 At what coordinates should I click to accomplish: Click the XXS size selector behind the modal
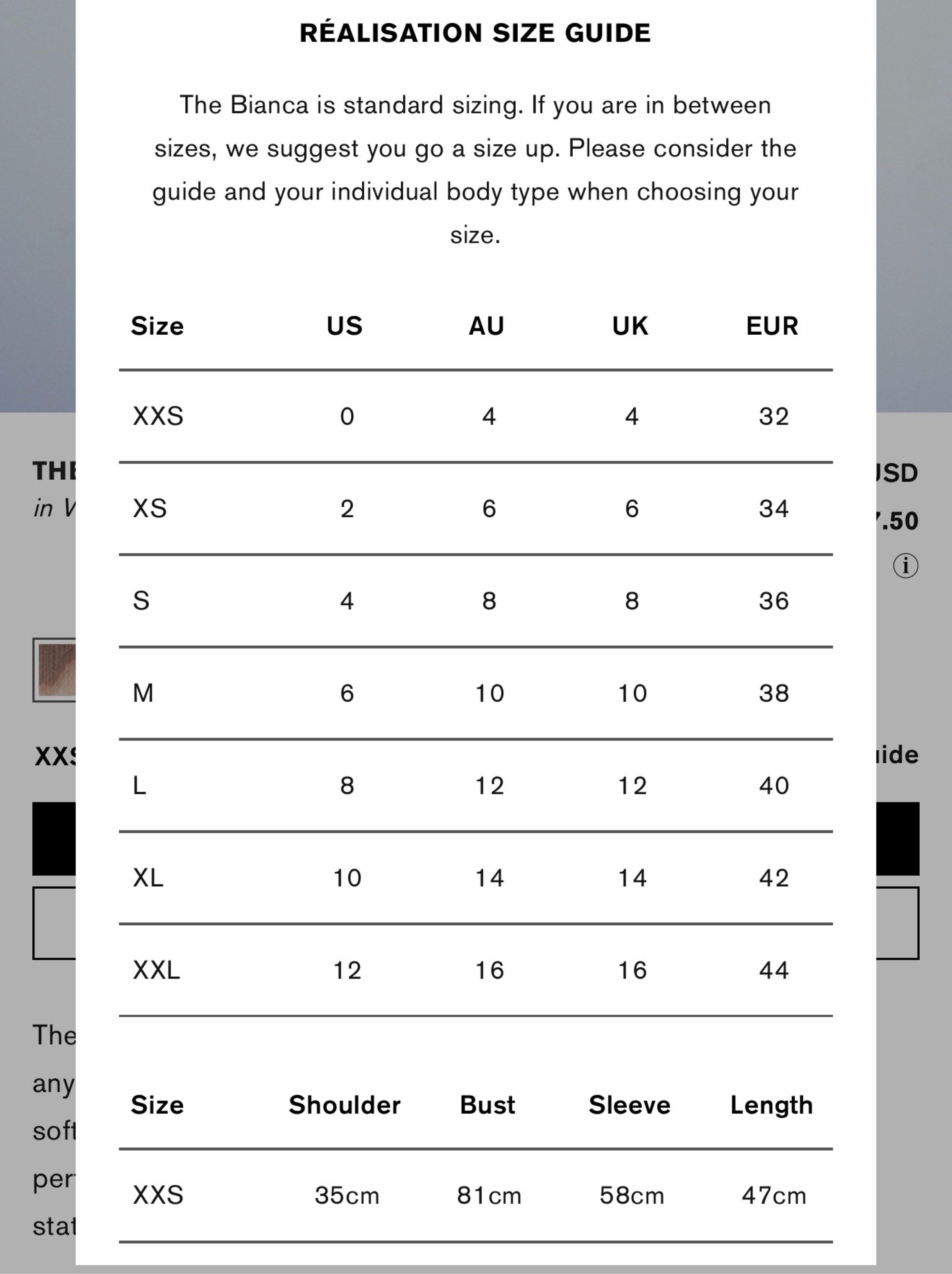(x=55, y=756)
